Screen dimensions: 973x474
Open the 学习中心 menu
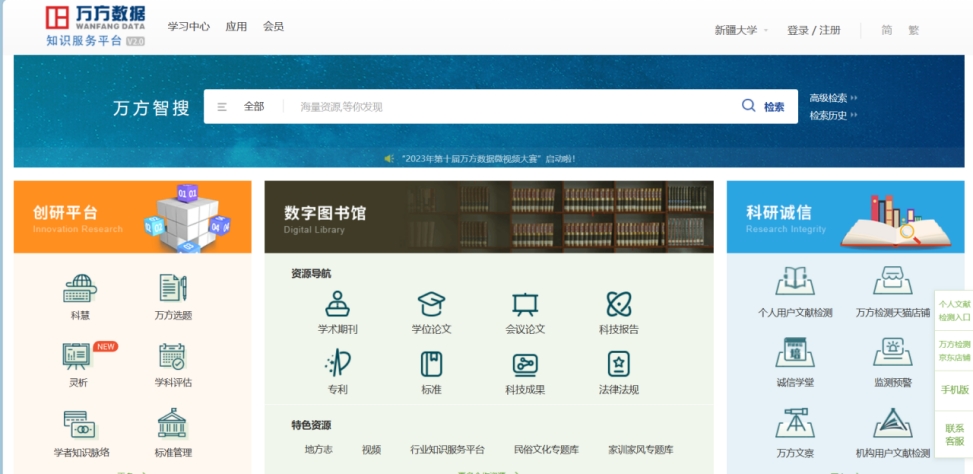pyautogui.click(x=189, y=27)
